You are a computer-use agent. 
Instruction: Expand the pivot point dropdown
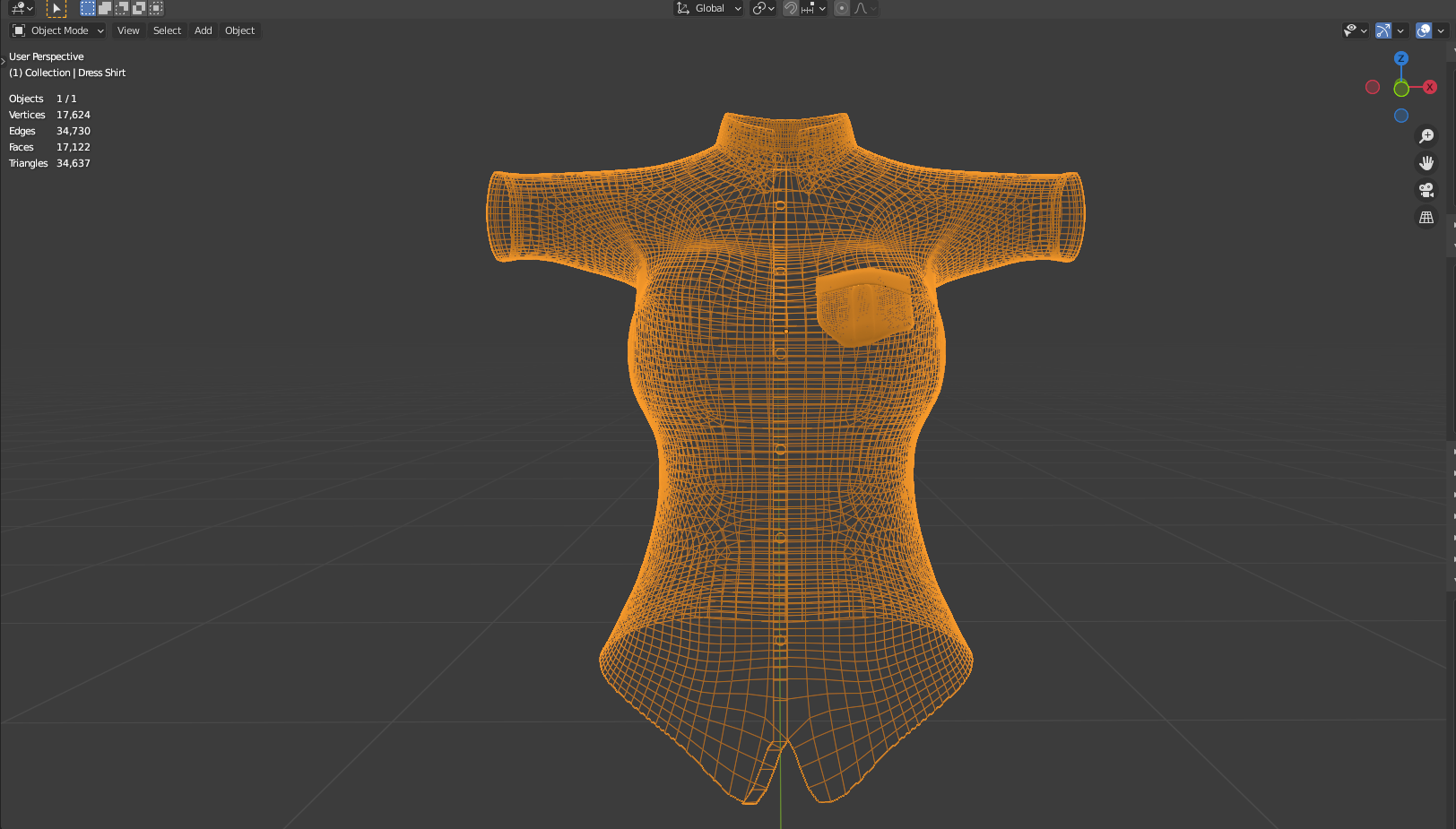click(764, 8)
